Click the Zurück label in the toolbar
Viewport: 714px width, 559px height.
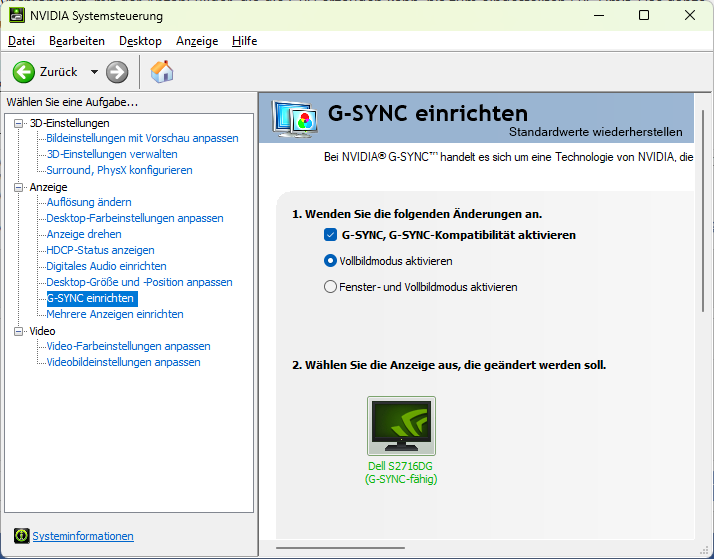(59, 72)
